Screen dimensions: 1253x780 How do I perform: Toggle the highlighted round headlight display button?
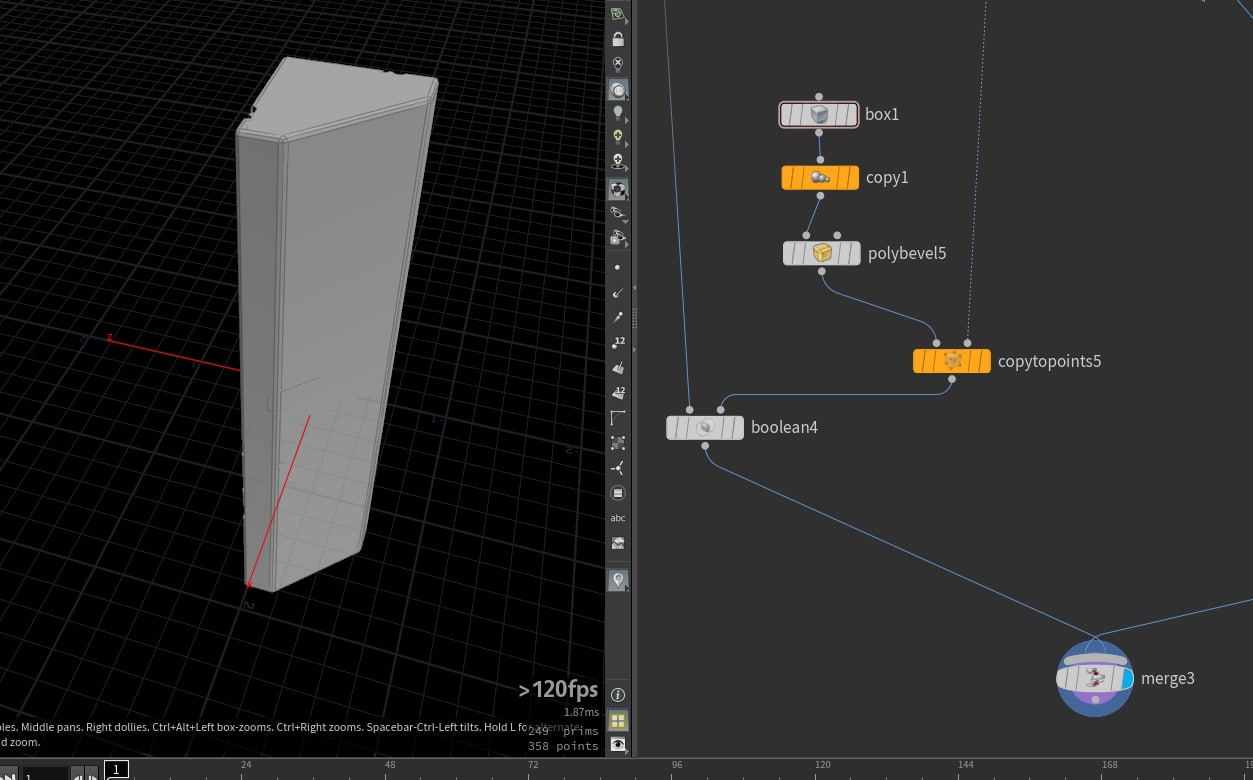coord(618,90)
